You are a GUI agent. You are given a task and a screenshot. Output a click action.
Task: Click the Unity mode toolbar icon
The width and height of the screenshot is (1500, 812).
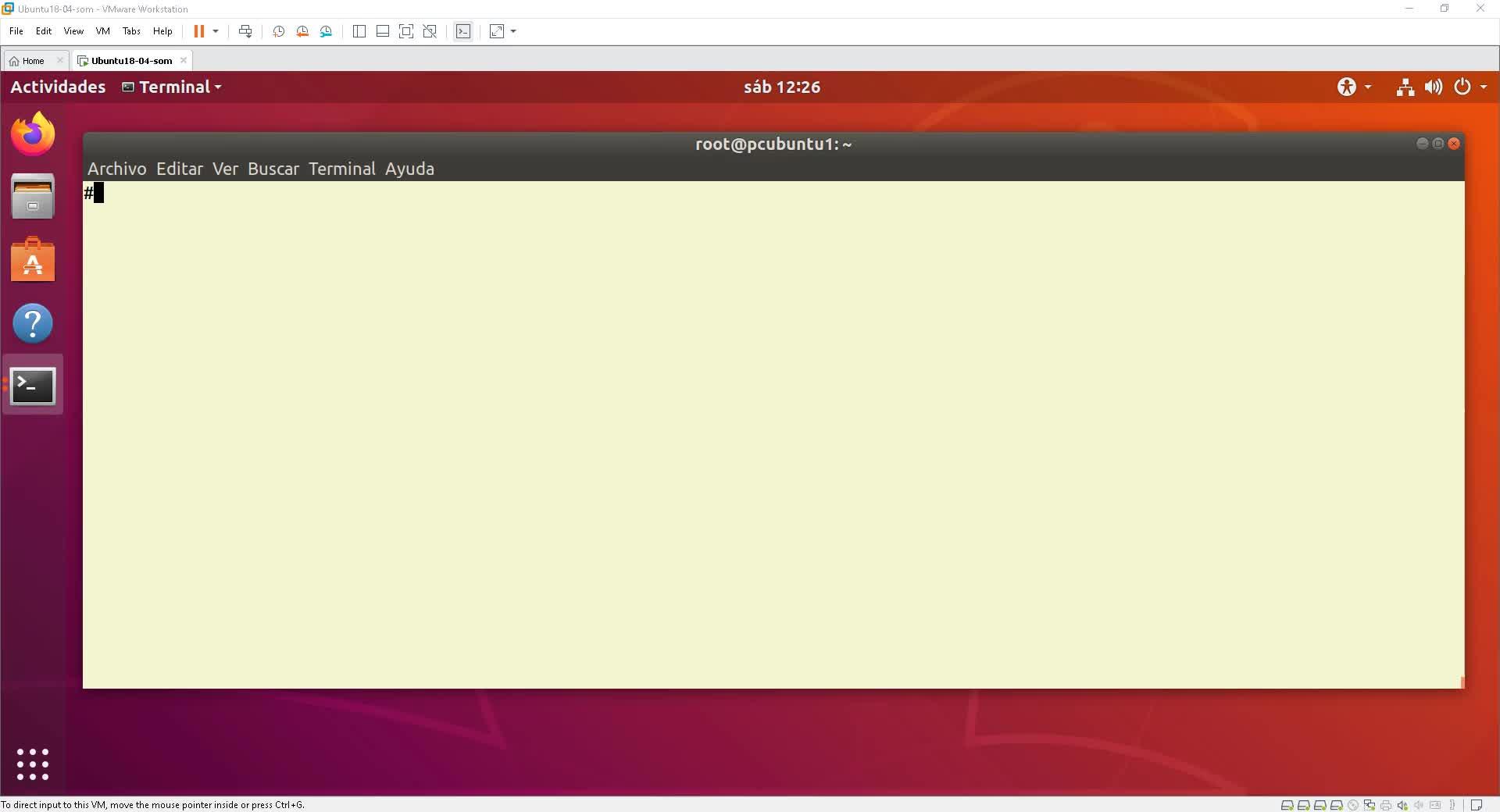[430, 31]
